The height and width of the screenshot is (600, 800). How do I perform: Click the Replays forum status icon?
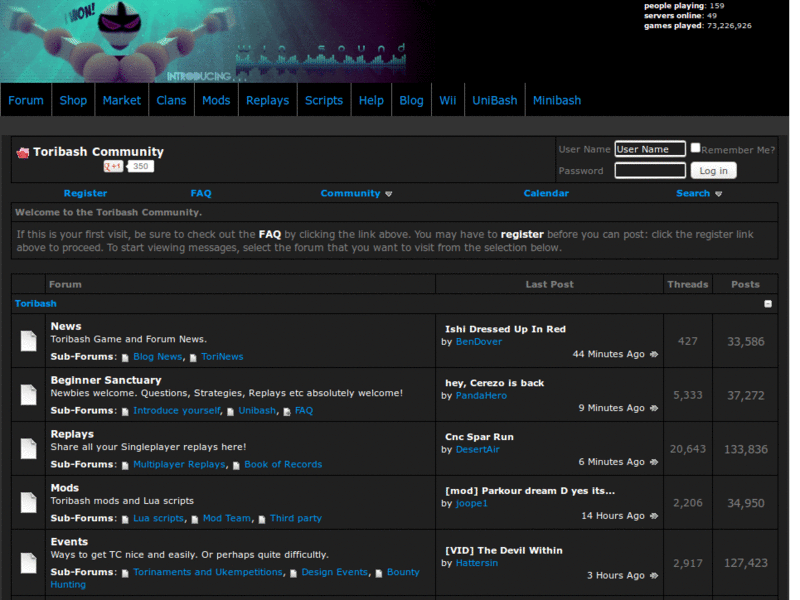click(x=29, y=448)
